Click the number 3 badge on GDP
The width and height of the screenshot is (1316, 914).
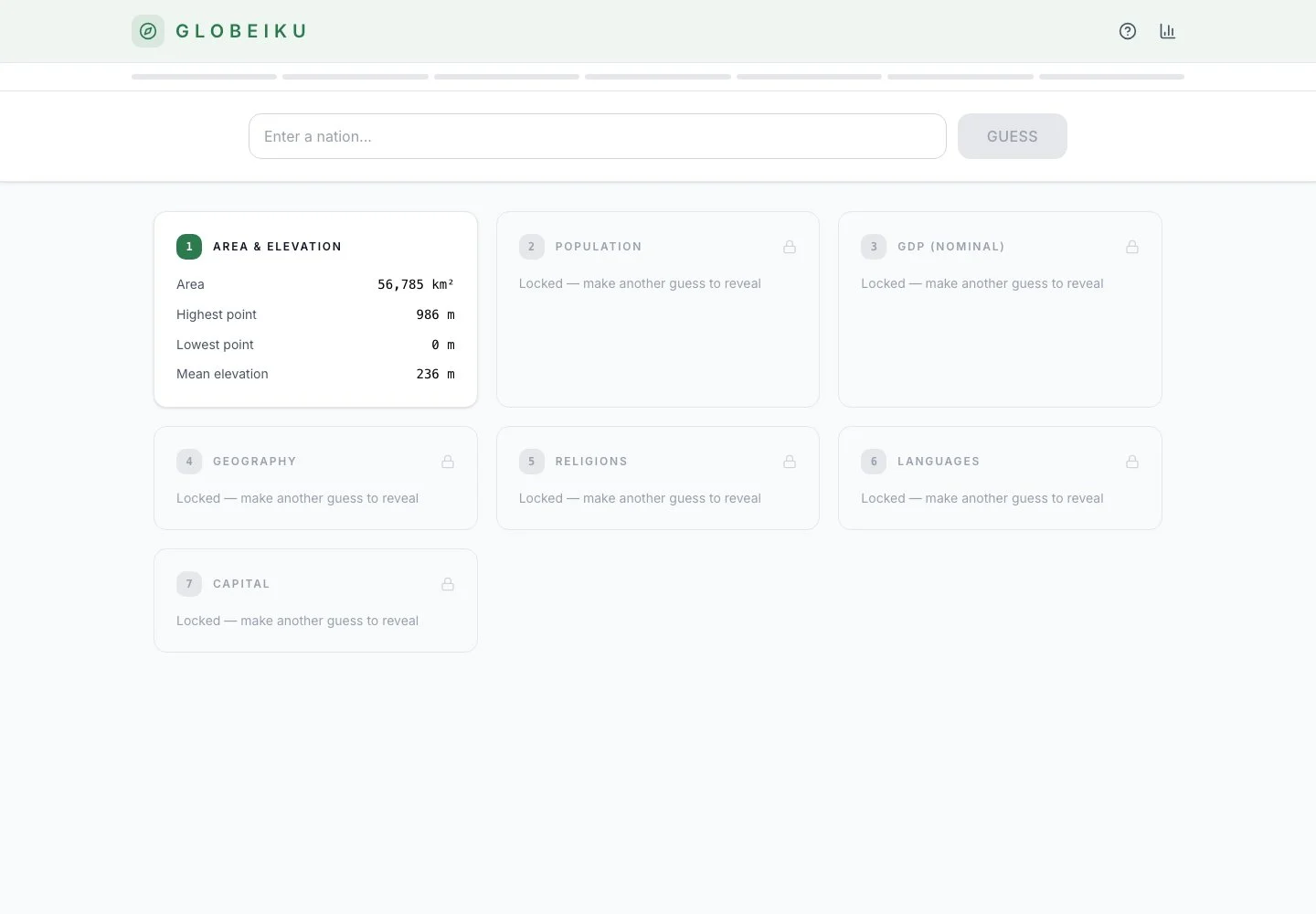tap(874, 247)
